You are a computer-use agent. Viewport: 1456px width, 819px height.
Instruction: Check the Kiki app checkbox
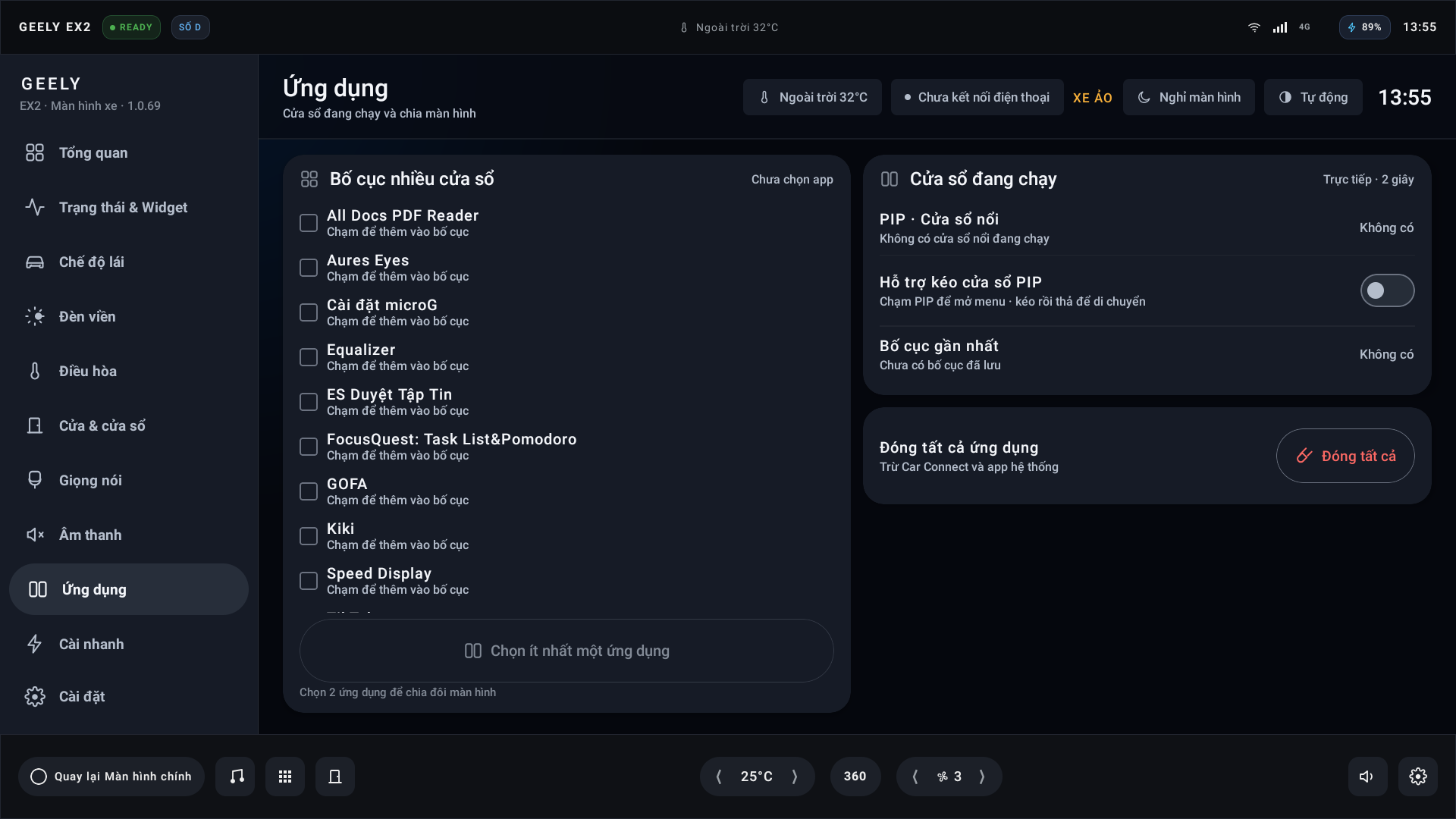tap(309, 536)
